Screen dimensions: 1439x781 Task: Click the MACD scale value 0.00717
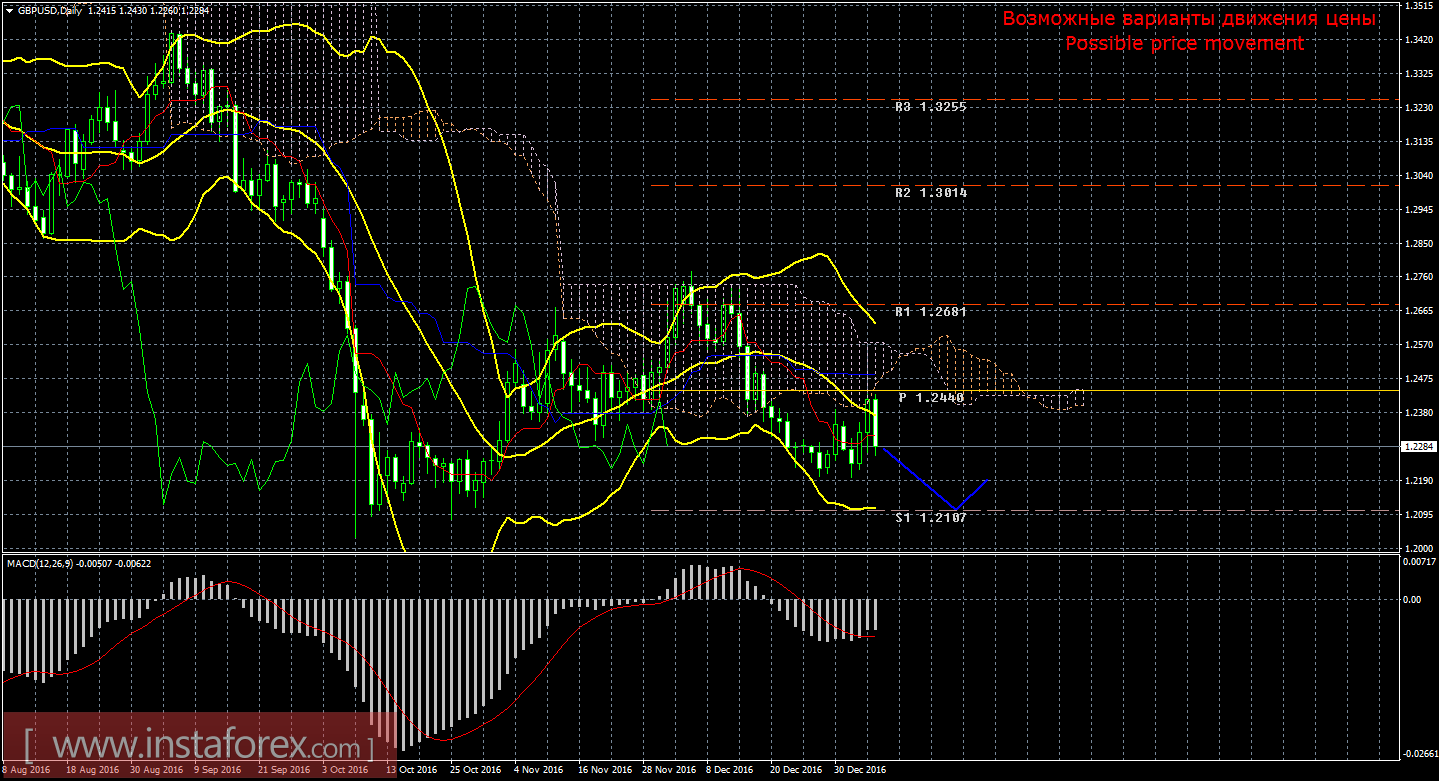[x=1419, y=562]
